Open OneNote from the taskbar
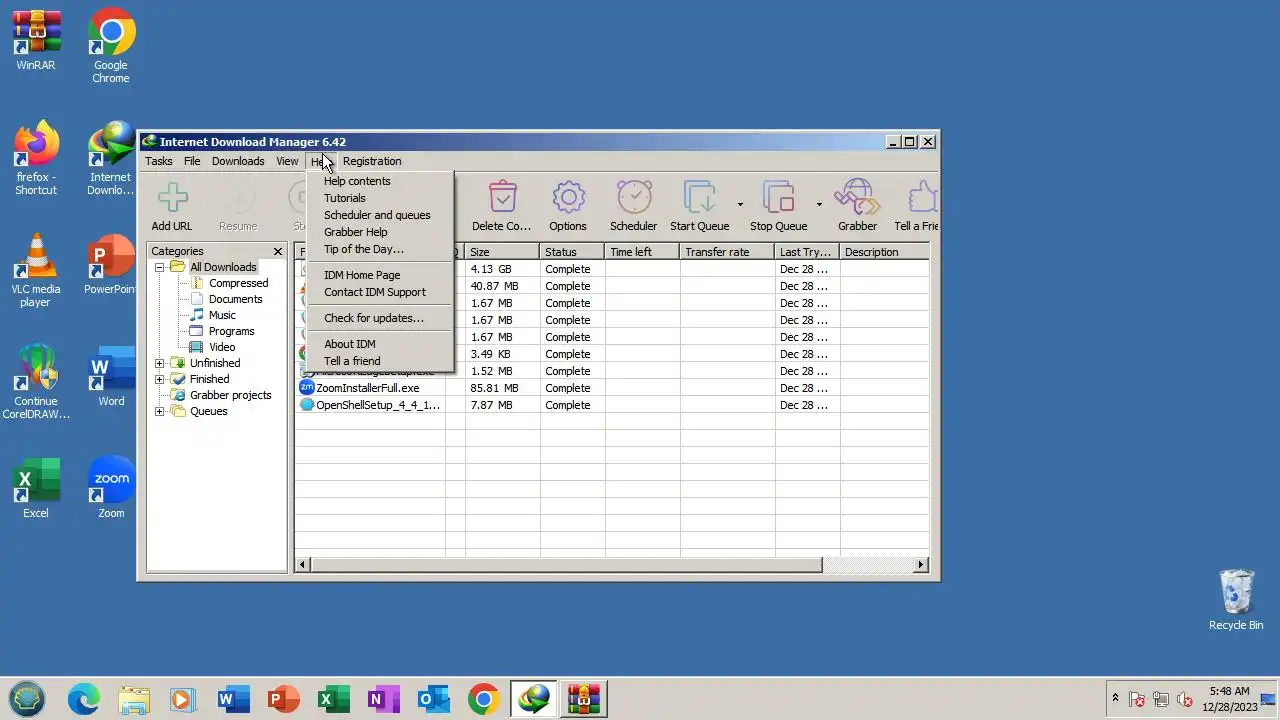The image size is (1280, 720). click(384, 699)
